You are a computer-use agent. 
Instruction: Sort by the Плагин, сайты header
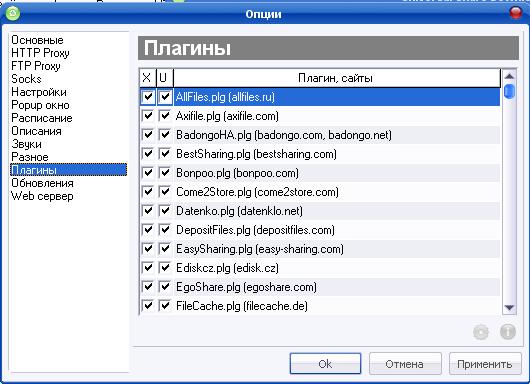point(337,78)
